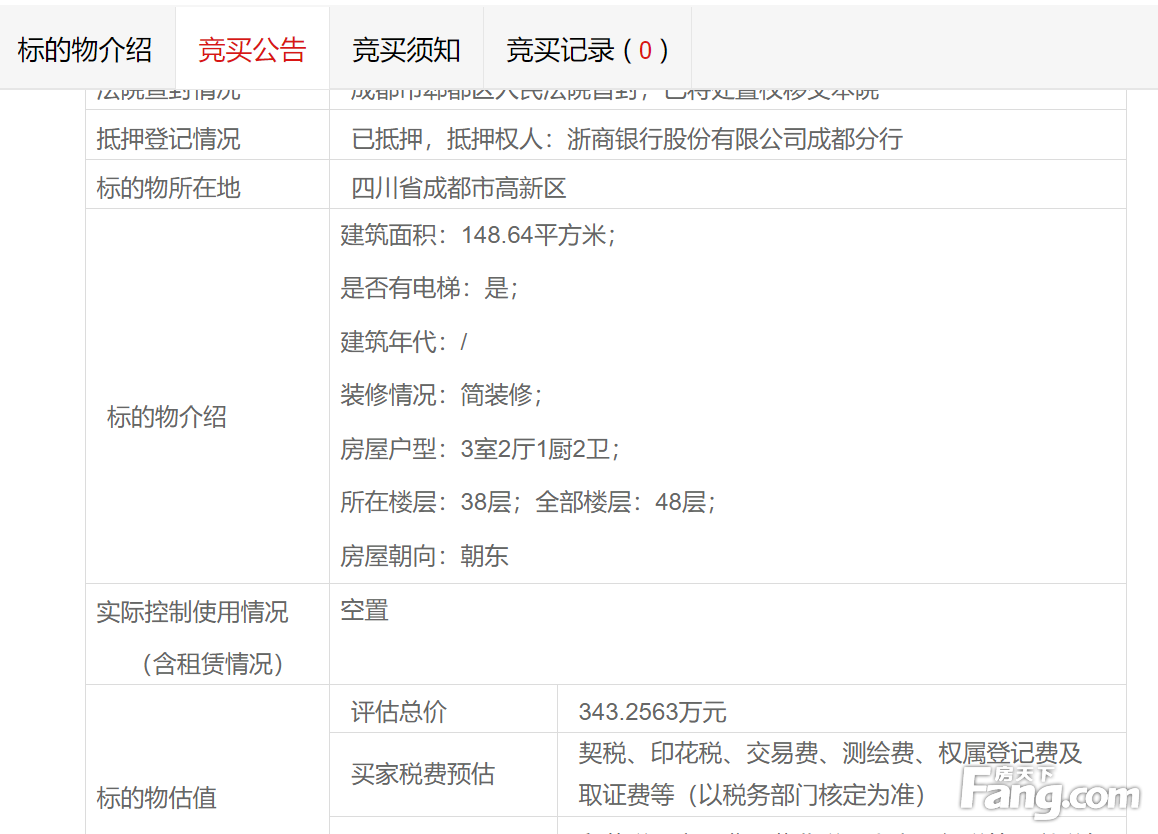Viewport: 1158px width, 834px height.
Task: Click the 343.2563万元 valuation amount
Action: (x=652, y=712)
